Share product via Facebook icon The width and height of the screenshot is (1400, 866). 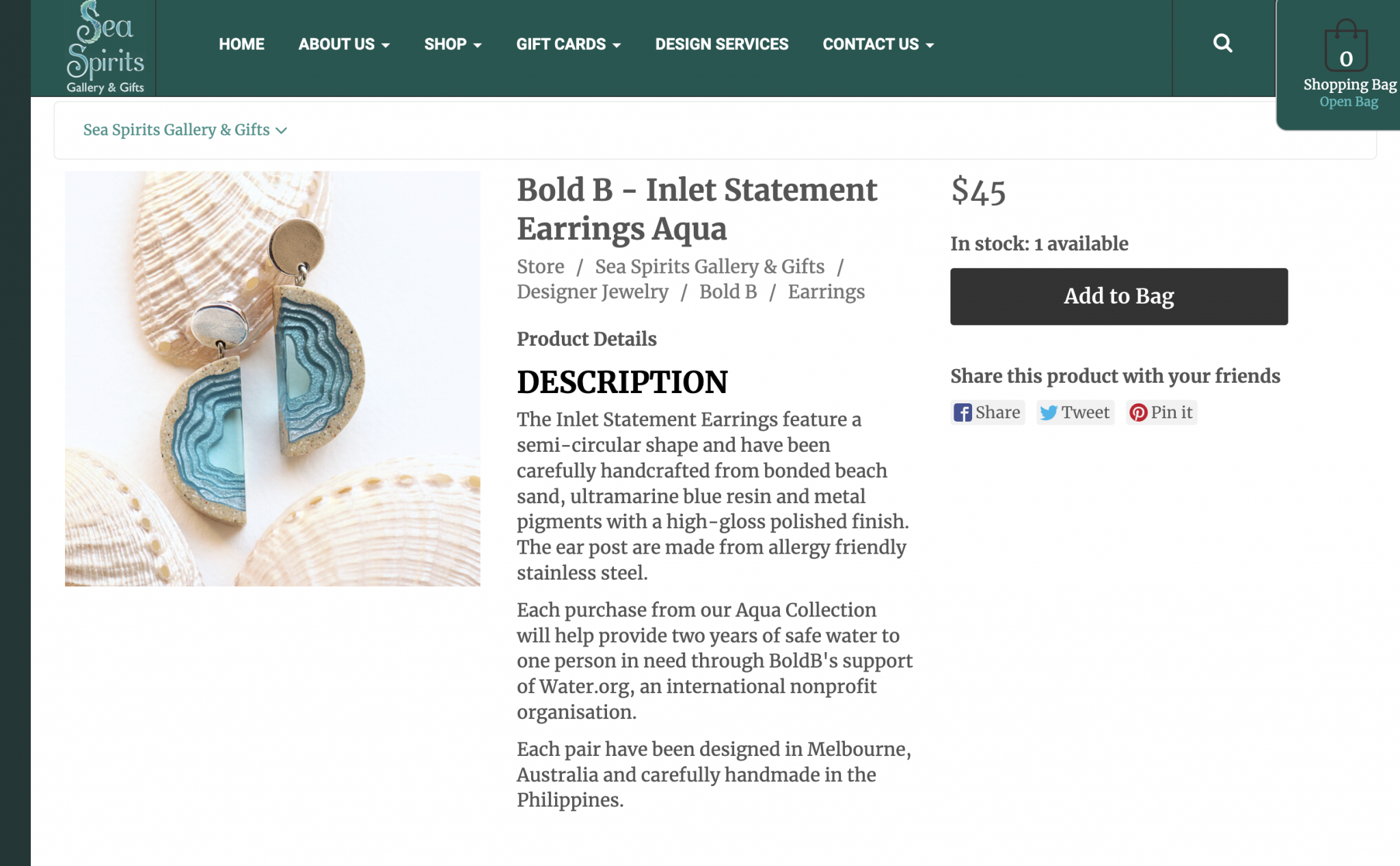pyautogui.click(x=962, y=413)
